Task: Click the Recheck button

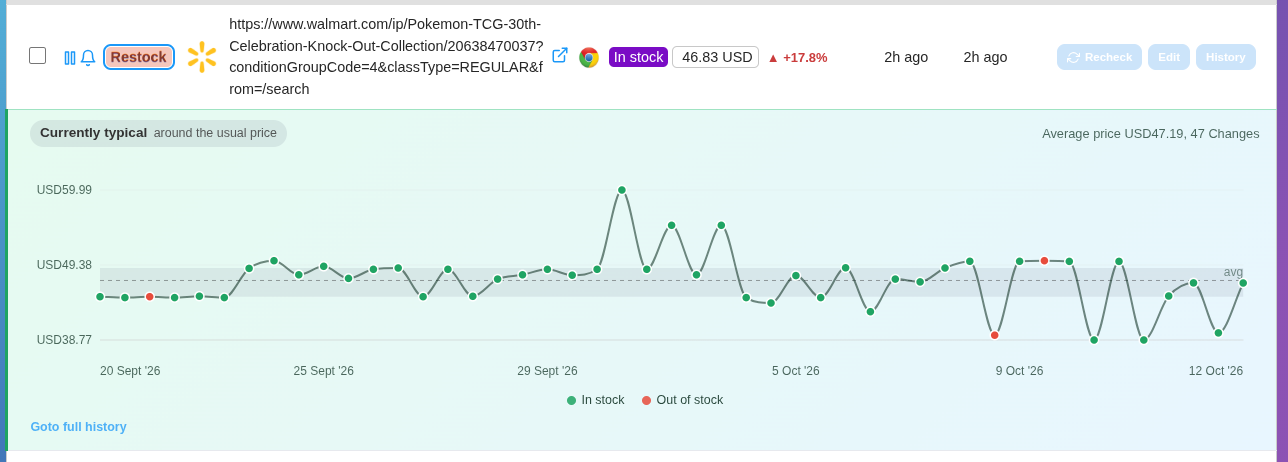Action: click(x=1099, y=57)
